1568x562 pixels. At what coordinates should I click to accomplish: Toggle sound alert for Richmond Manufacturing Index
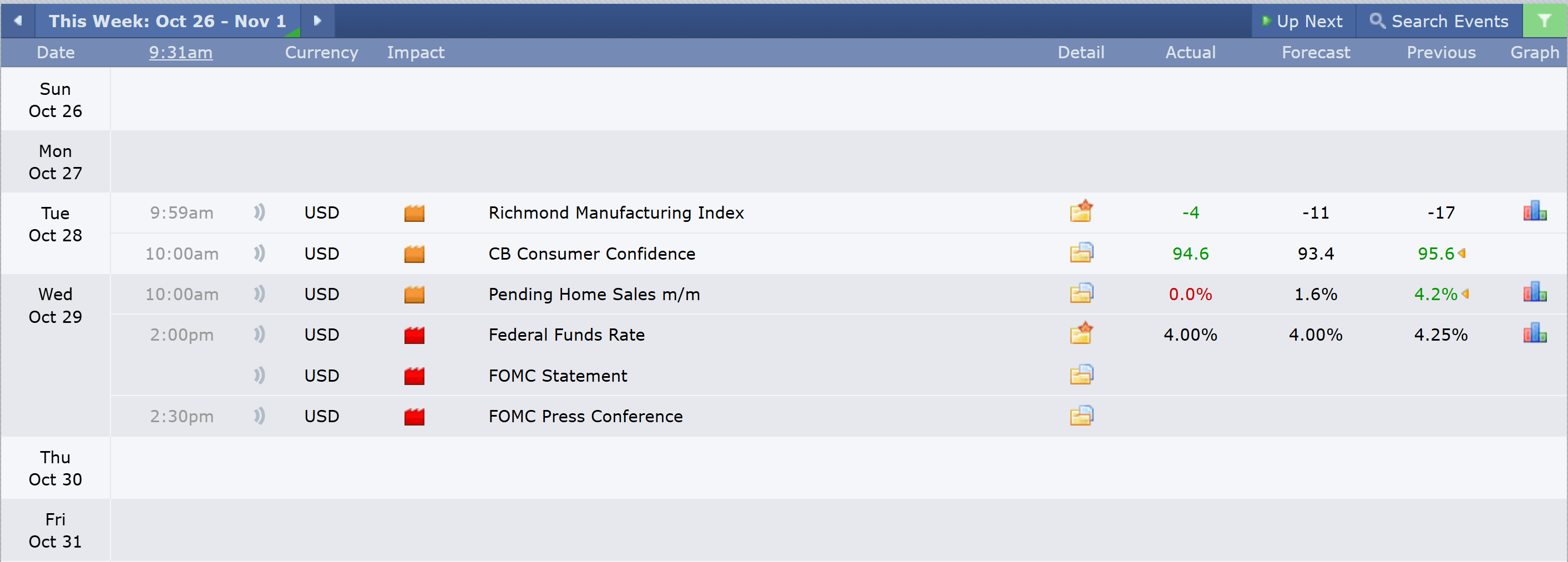pos(259,212)
